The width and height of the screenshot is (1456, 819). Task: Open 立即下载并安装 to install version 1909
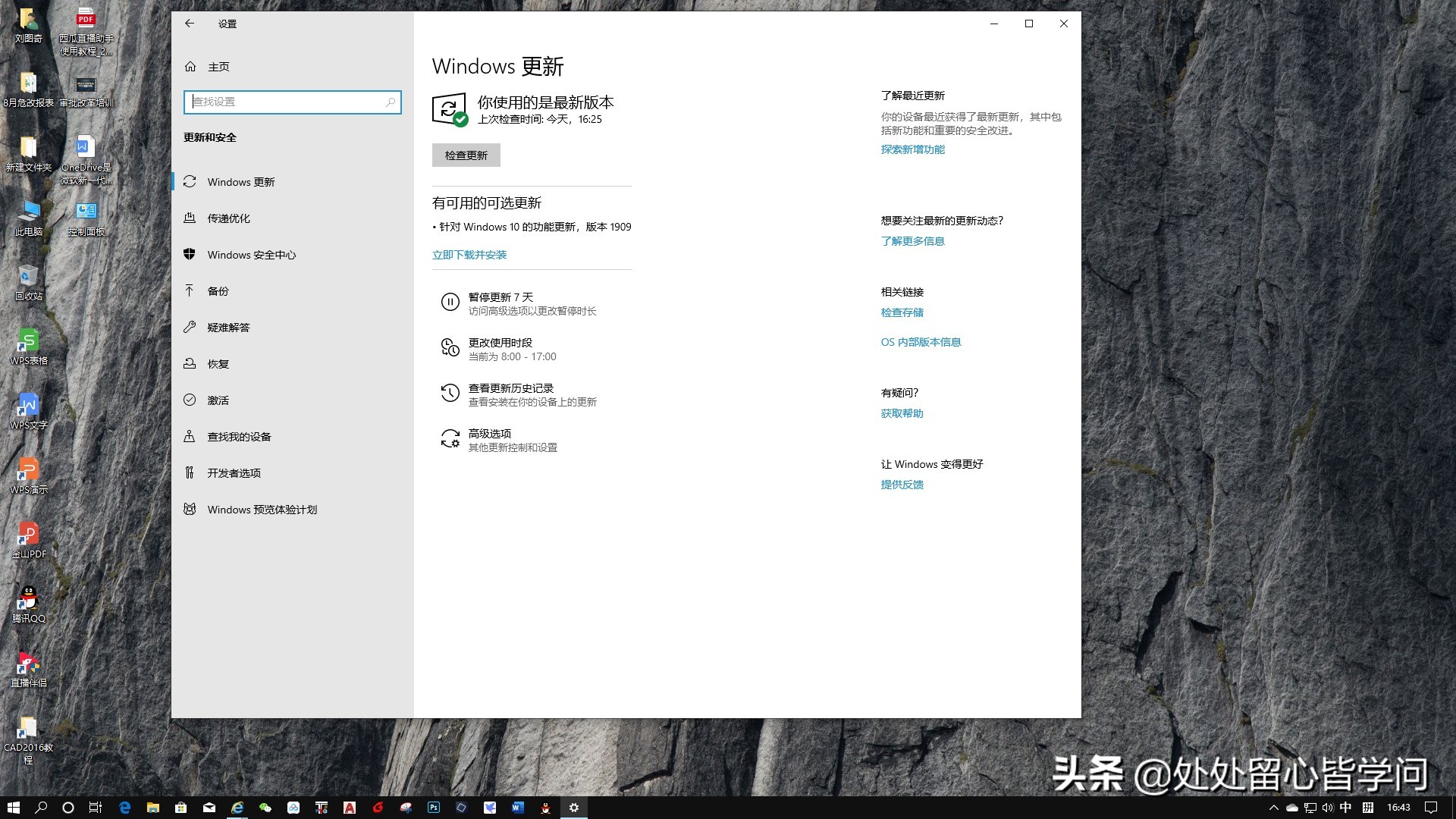point(469,254)
